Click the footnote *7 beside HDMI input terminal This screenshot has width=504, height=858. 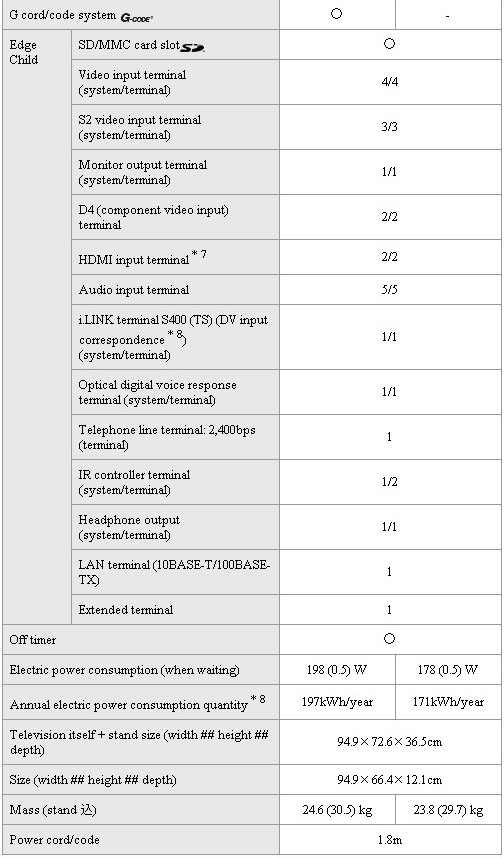click(199, 256)
